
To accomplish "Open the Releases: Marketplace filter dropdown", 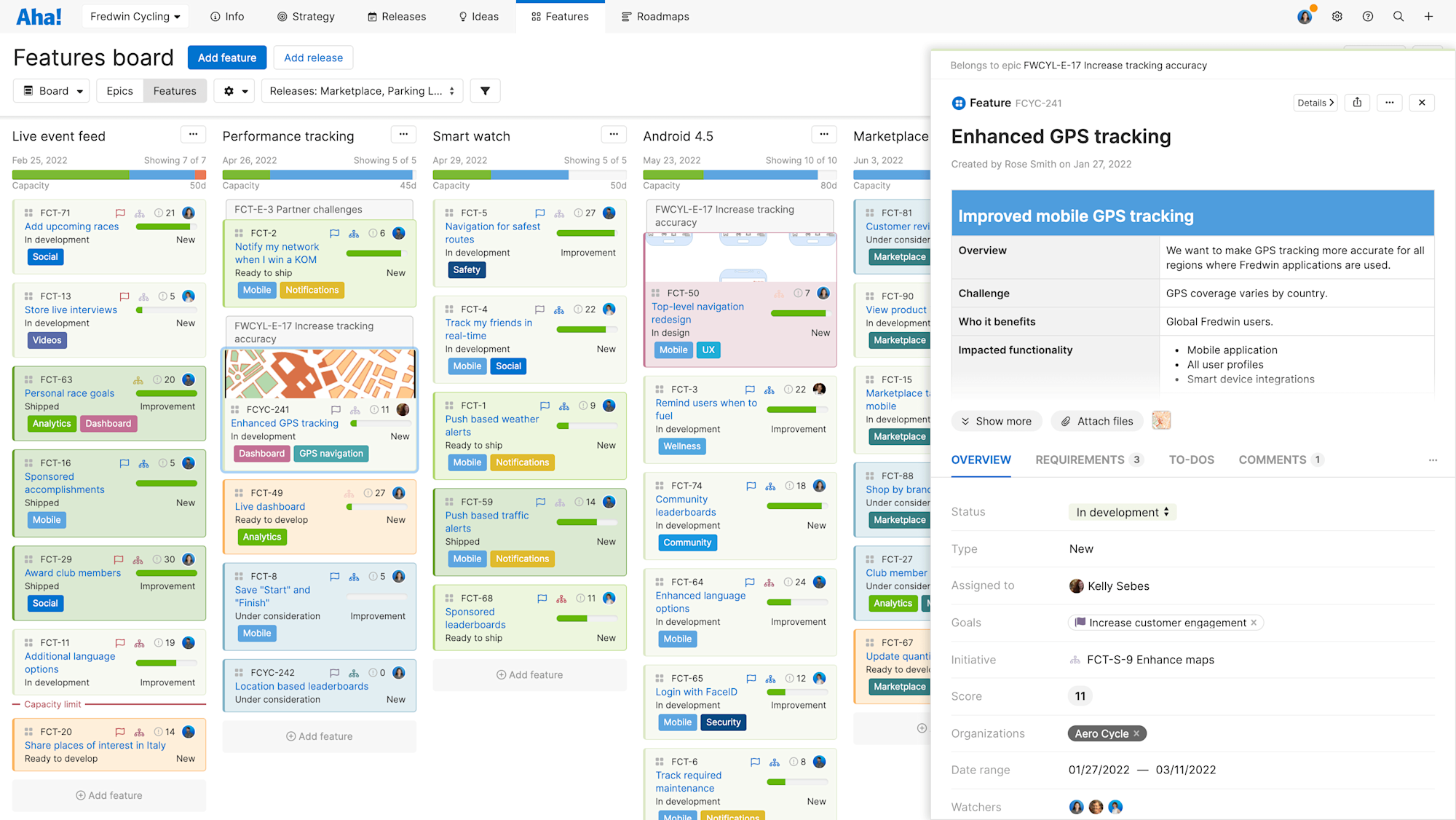I will [362, 90].
